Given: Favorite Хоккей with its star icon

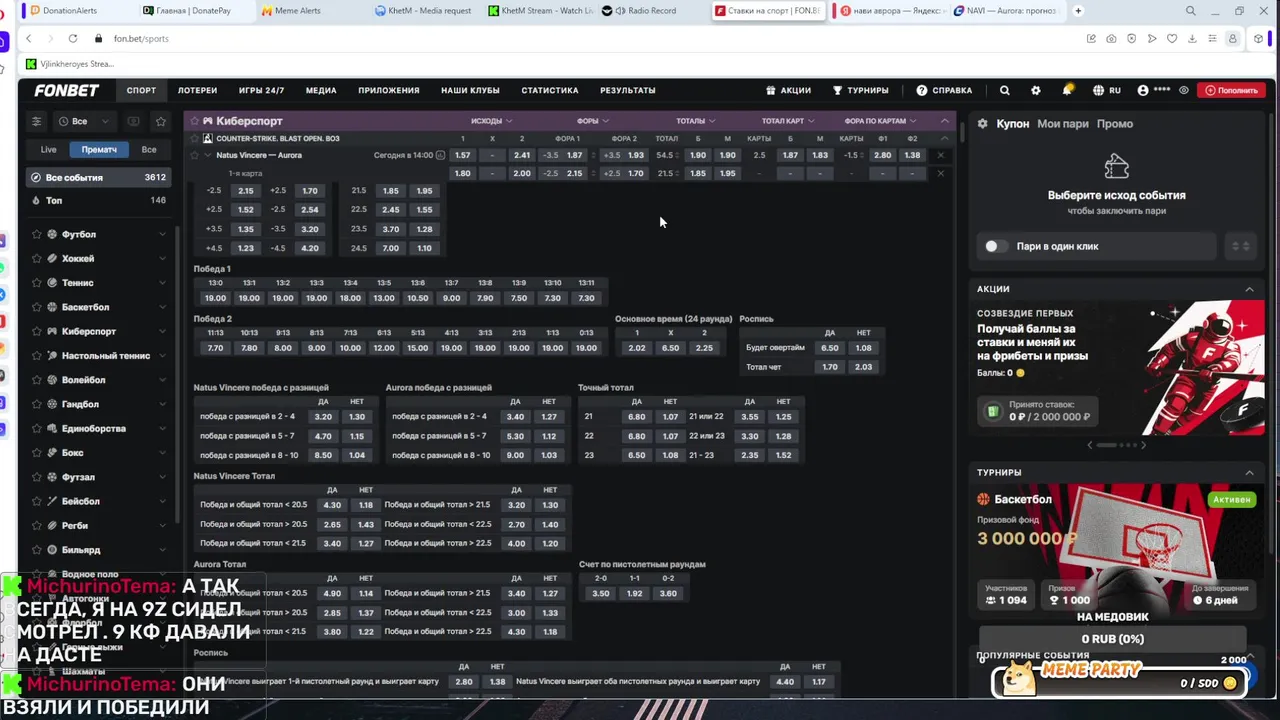Looking at the screenshot, I should pos(37,258).
